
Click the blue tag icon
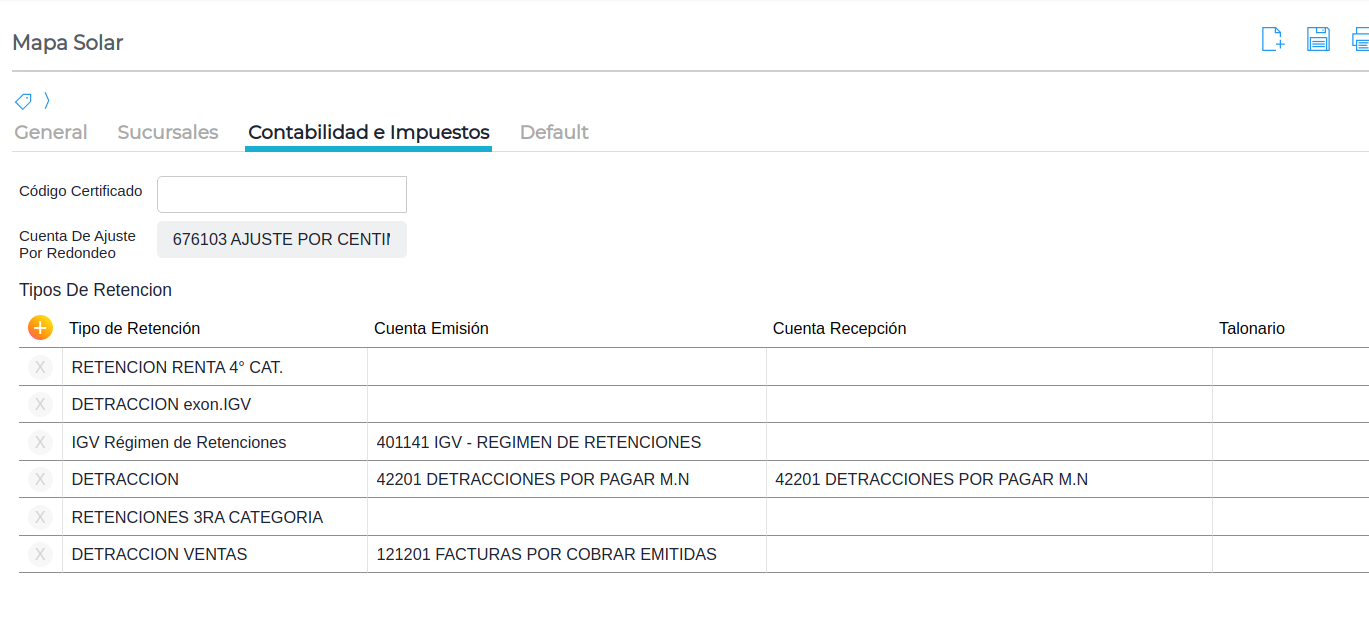23,101
